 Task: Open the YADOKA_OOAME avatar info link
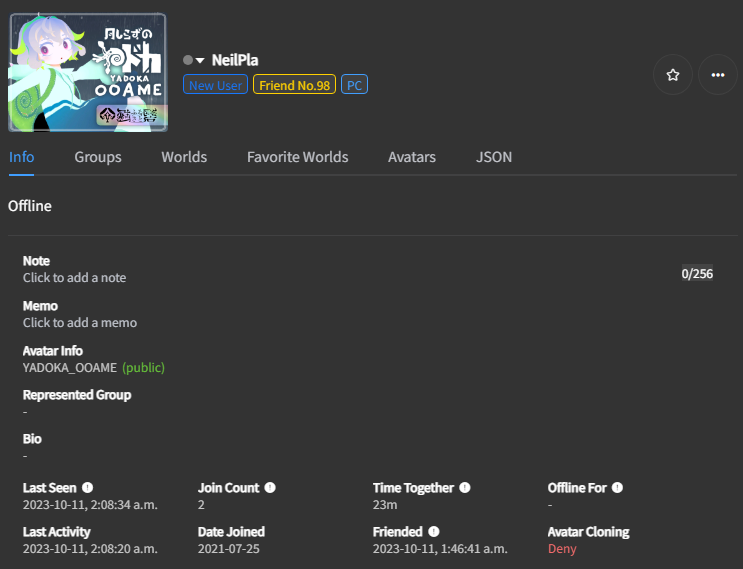[x=70, y=368]
